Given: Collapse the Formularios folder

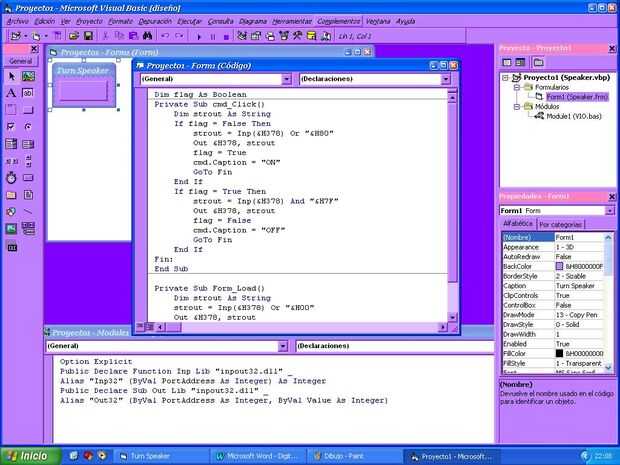Looking at the screenshot, I should point(517,87).
